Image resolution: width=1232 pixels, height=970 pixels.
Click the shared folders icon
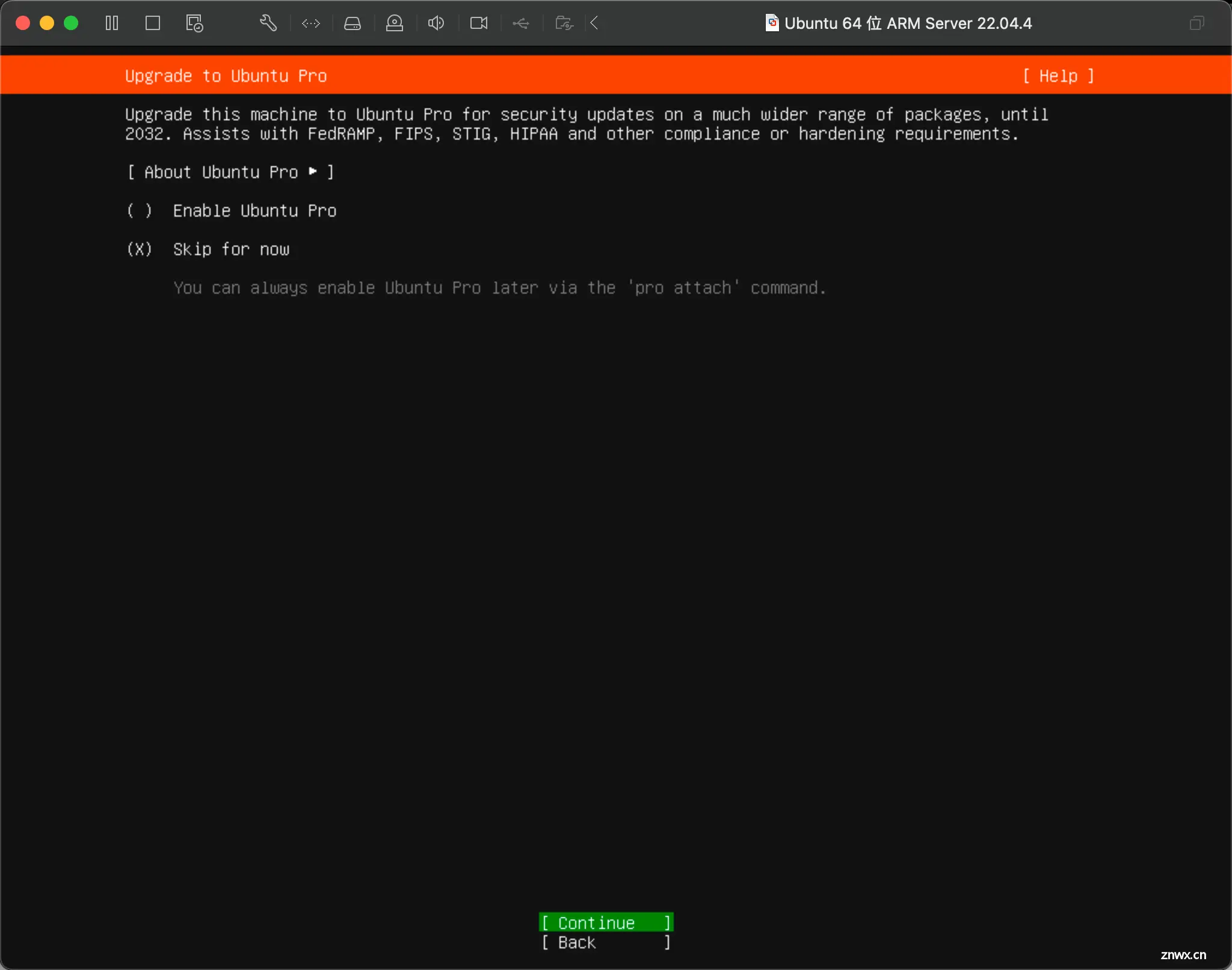(x=564, y=23)
